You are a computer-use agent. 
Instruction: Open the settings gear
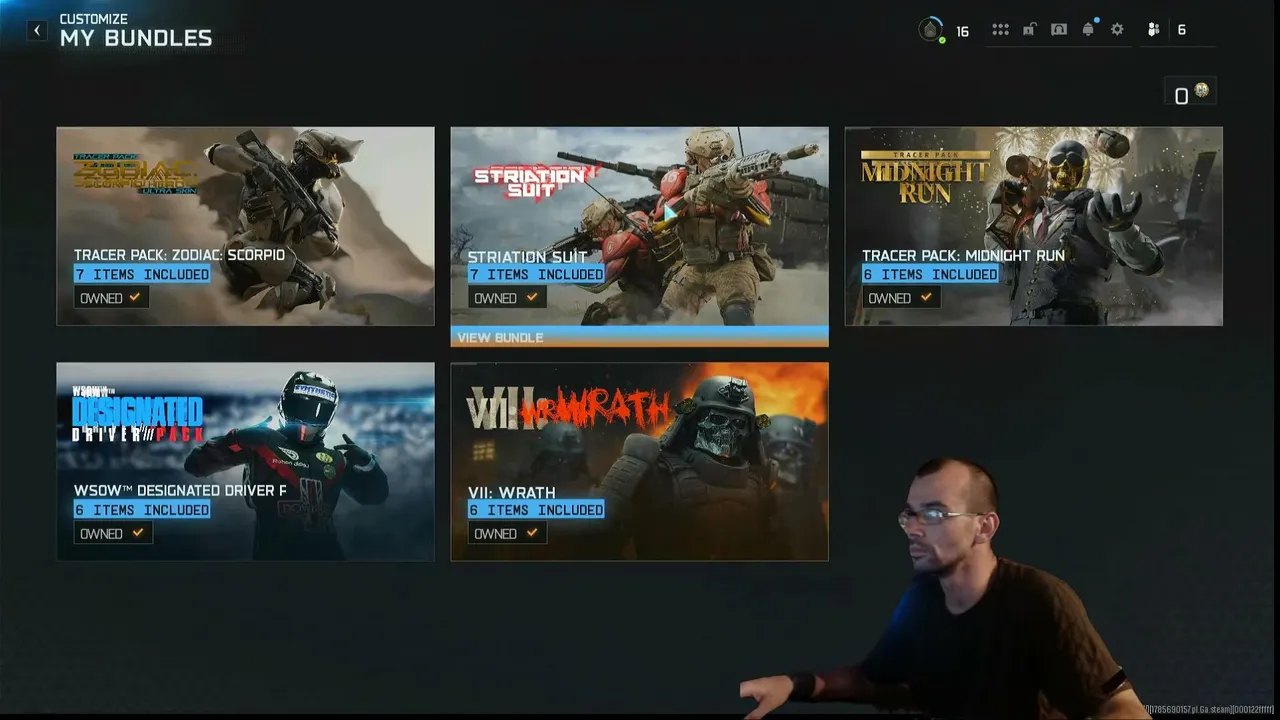click(1118, 30)
